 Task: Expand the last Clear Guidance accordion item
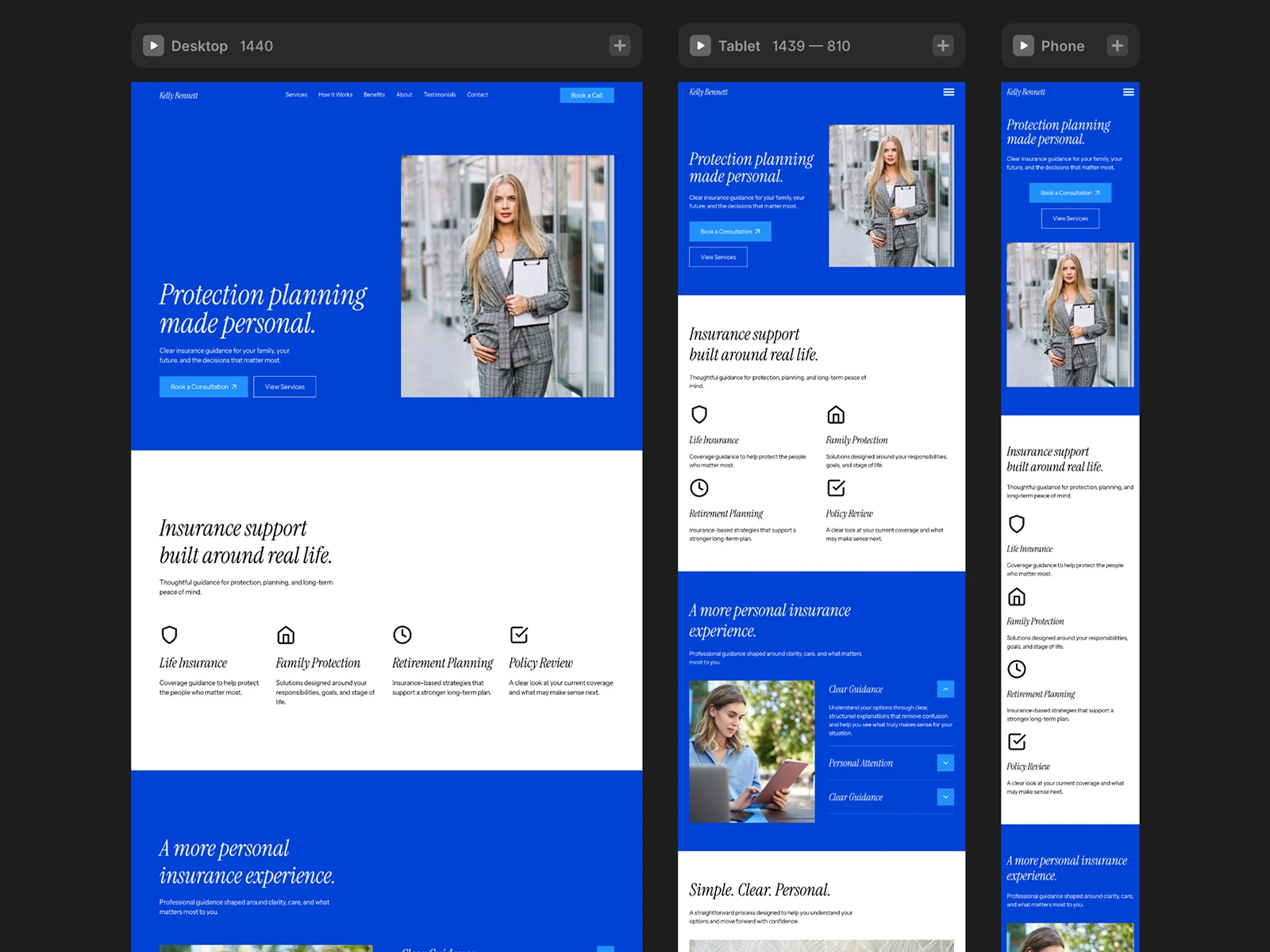945,797
